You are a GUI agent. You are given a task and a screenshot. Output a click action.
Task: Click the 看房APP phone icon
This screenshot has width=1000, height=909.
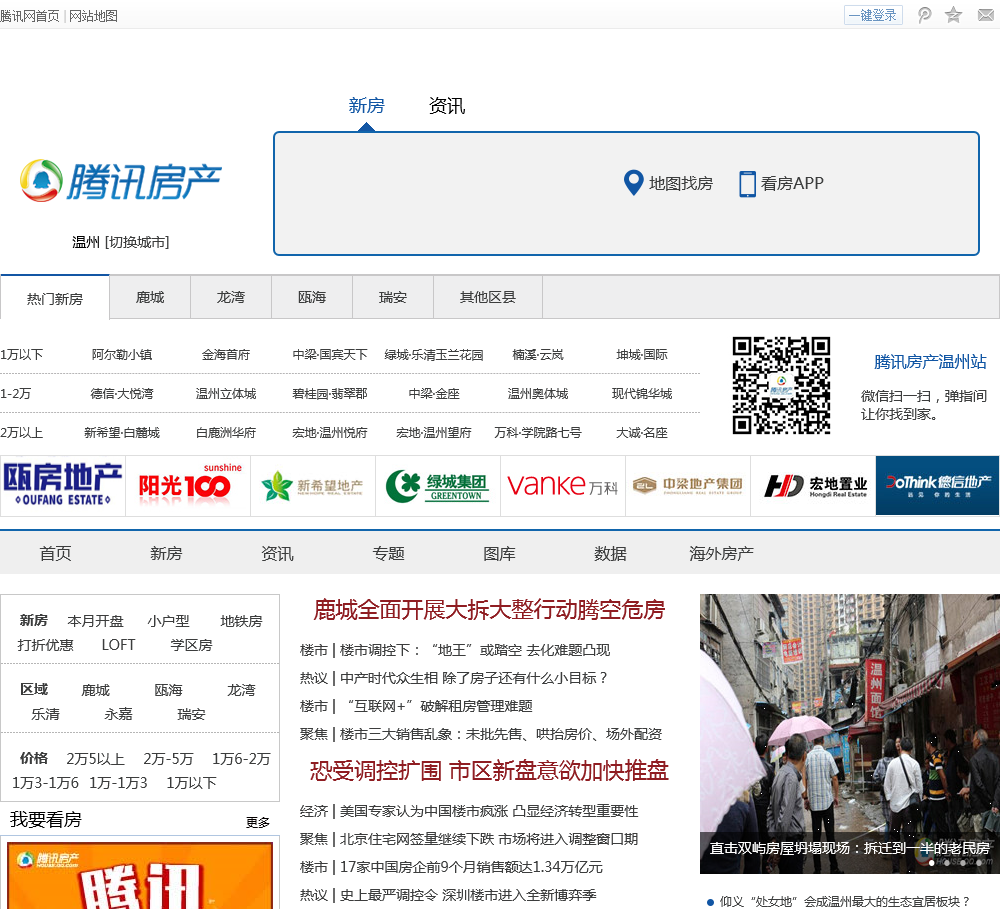point(747,184)
